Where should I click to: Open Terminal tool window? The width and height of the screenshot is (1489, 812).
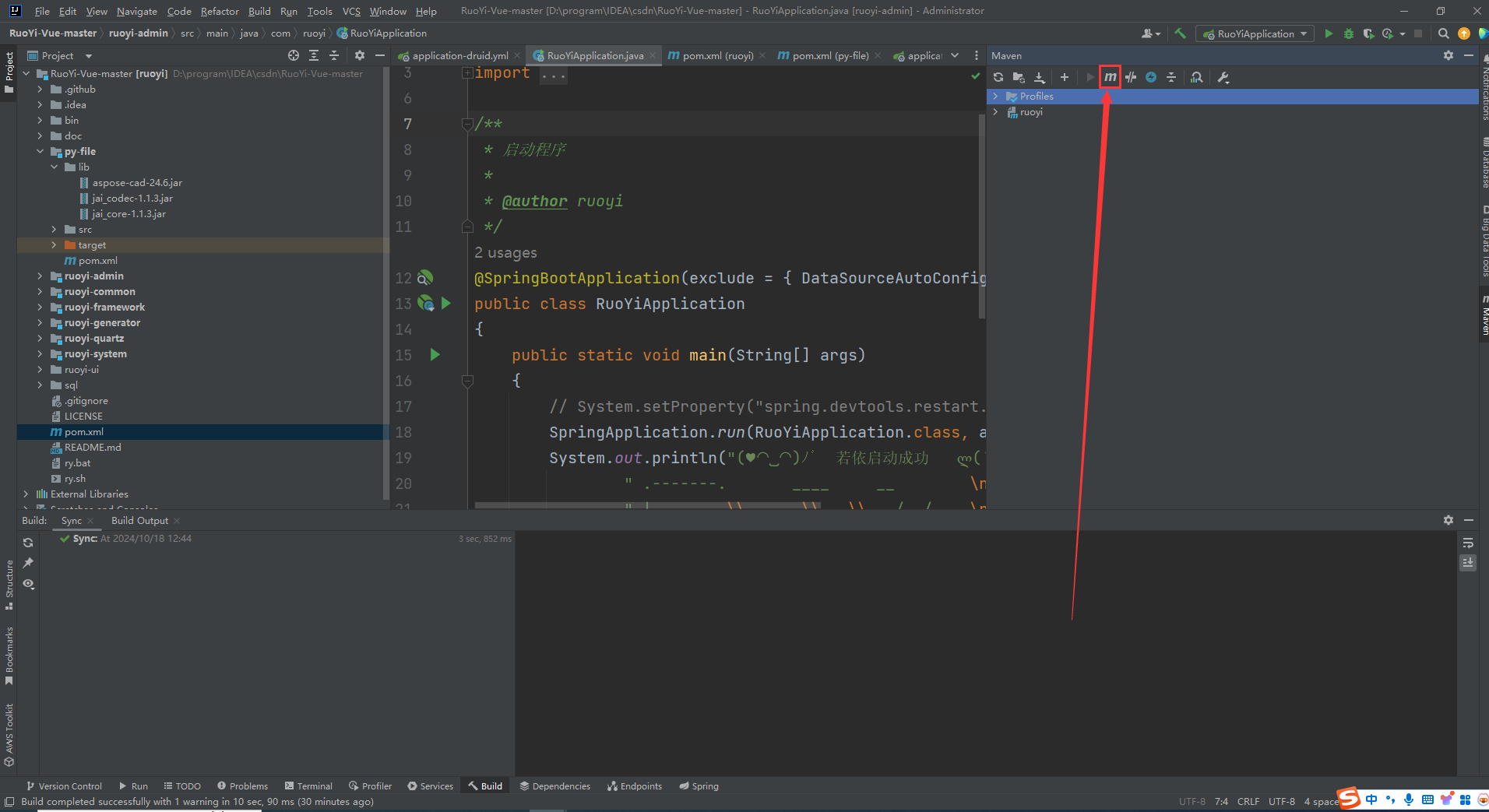tap(309, 786)
